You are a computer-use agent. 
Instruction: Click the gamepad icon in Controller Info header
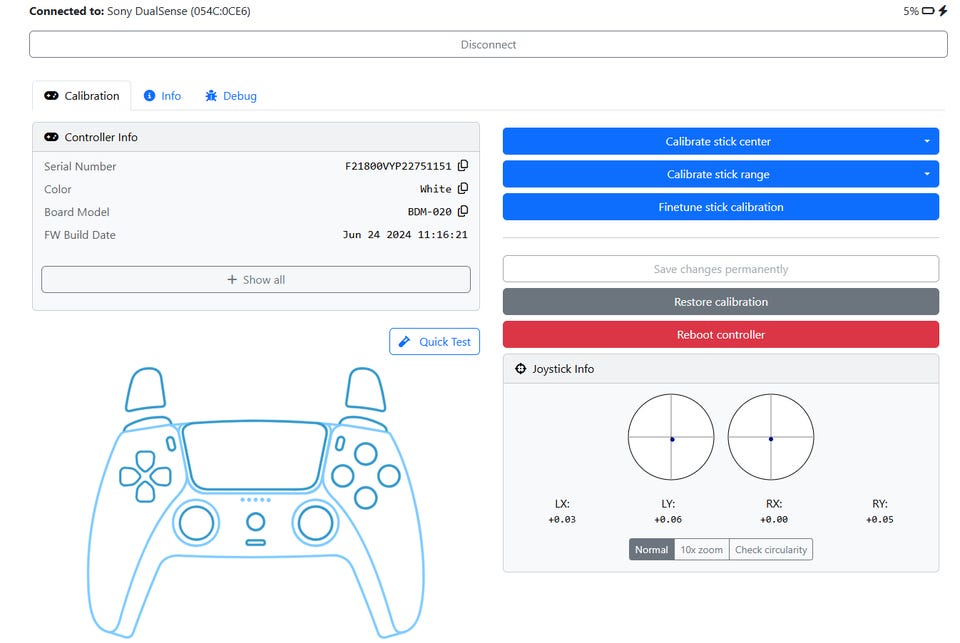51,137
